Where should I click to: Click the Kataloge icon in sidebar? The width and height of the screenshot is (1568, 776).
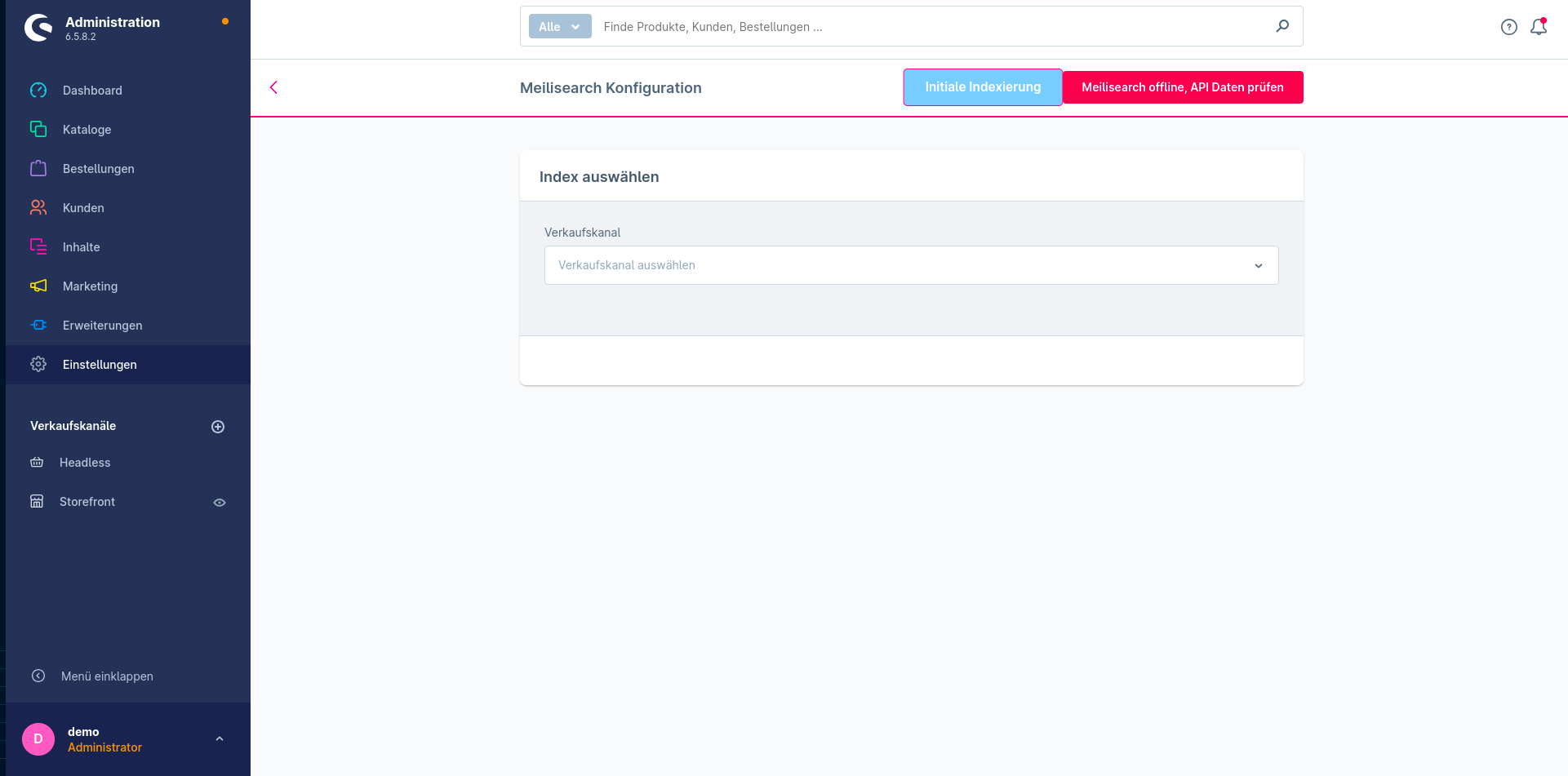pyautogui.click(x=38, y=129)
